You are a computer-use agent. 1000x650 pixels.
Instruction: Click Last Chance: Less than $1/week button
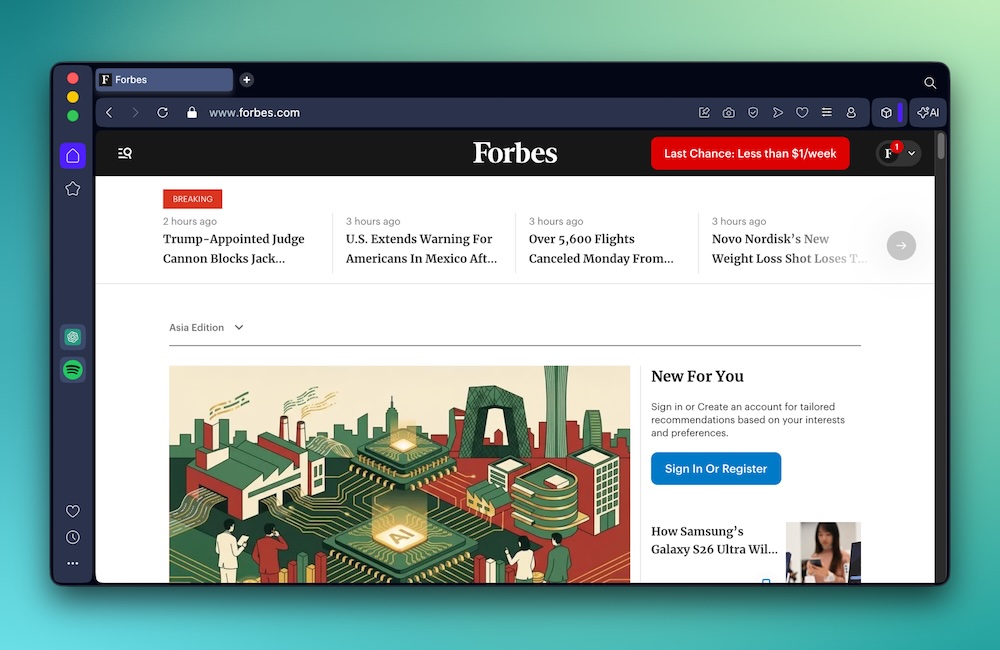click(750, 154)
